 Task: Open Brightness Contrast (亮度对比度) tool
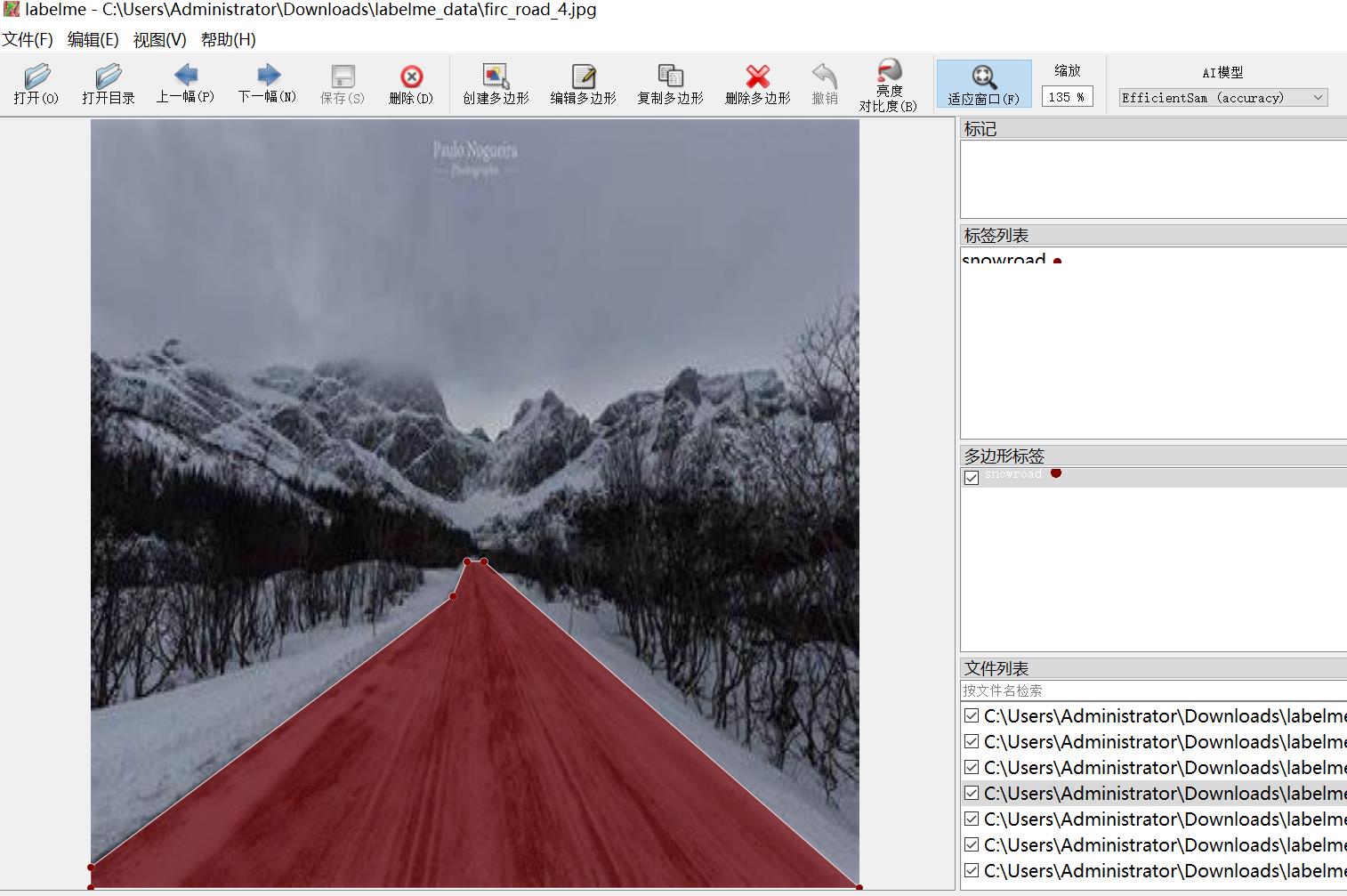(x=888, y=85)
